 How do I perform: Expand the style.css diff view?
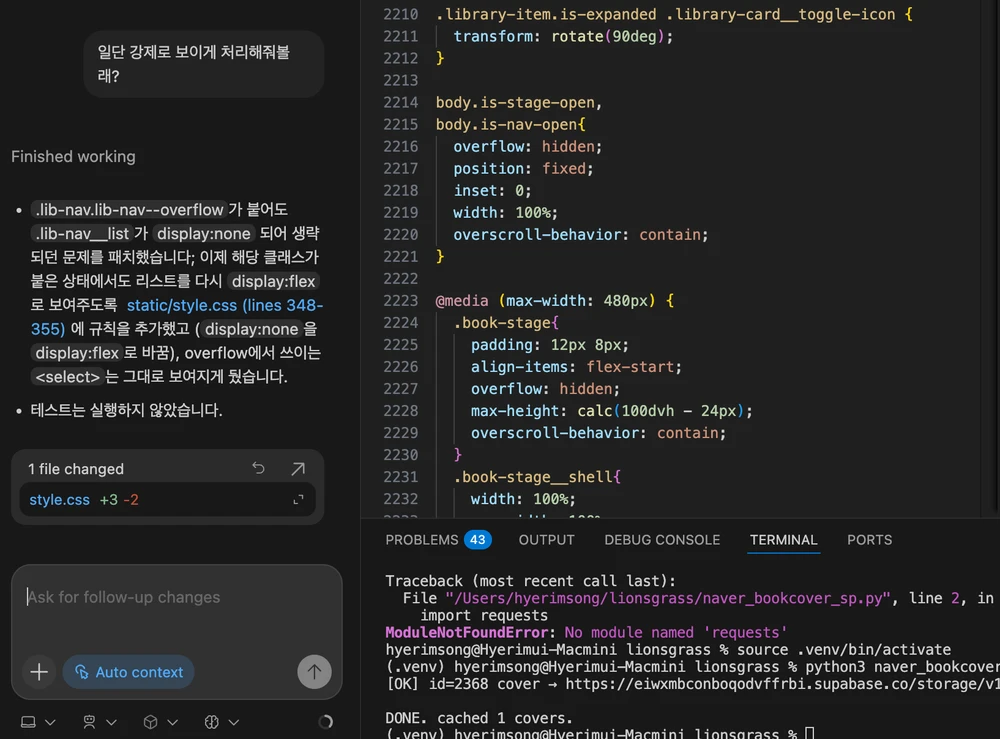coord(298,500)
